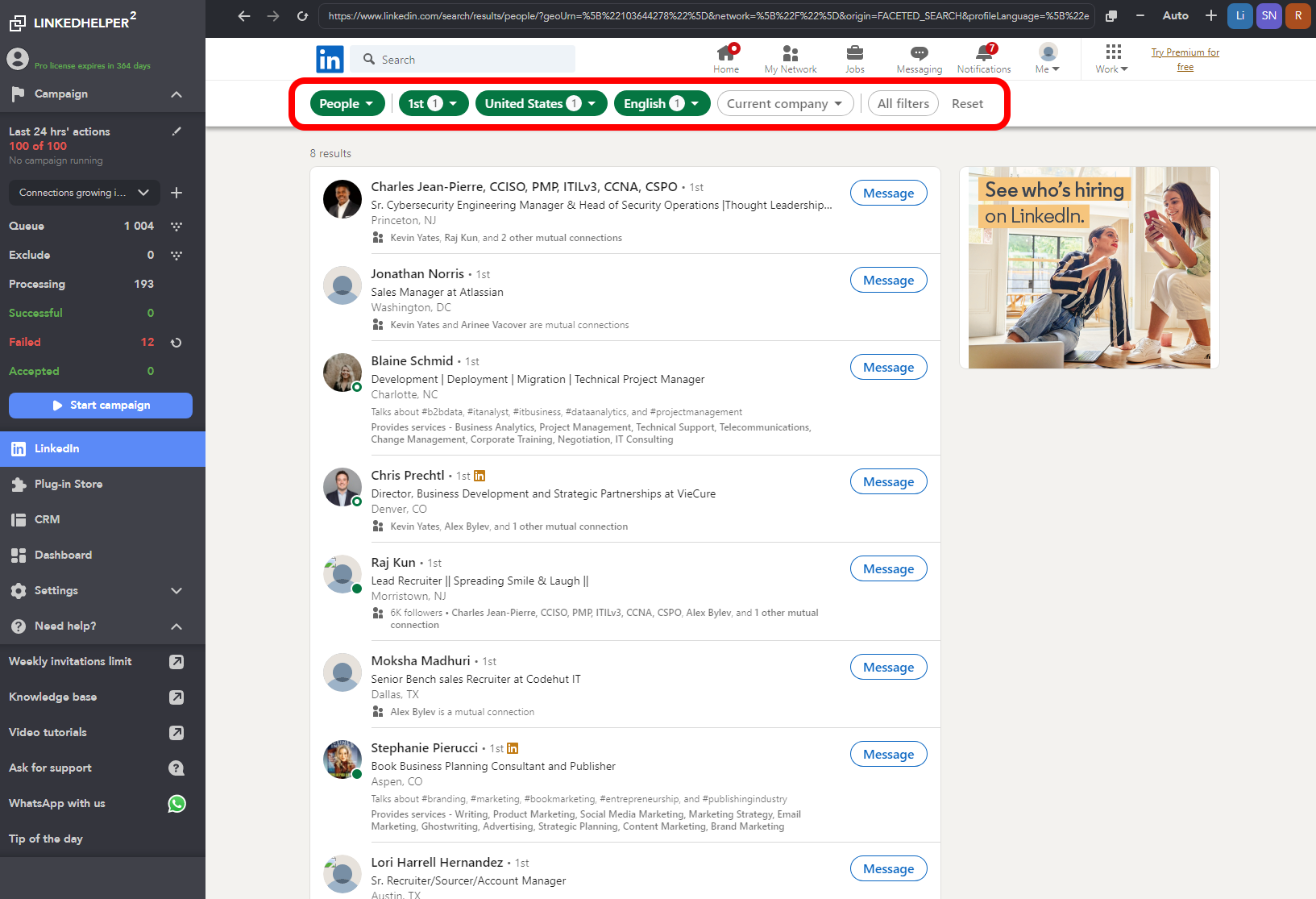1316x899 pixels.
Task: Collapse the Campaign section
Action: 176,94
